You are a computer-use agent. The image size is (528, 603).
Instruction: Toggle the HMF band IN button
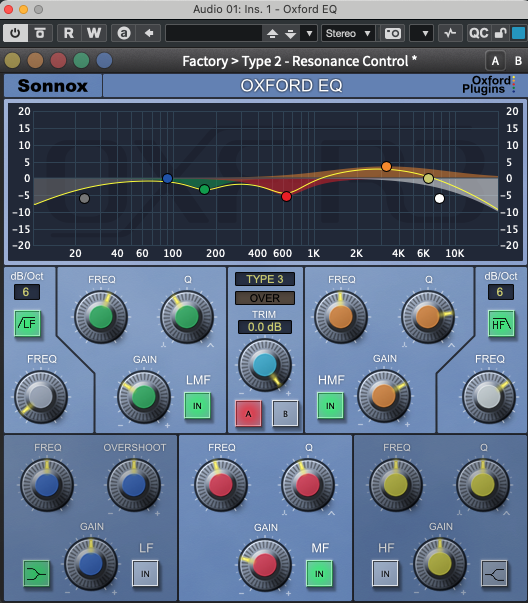point(330,405)
